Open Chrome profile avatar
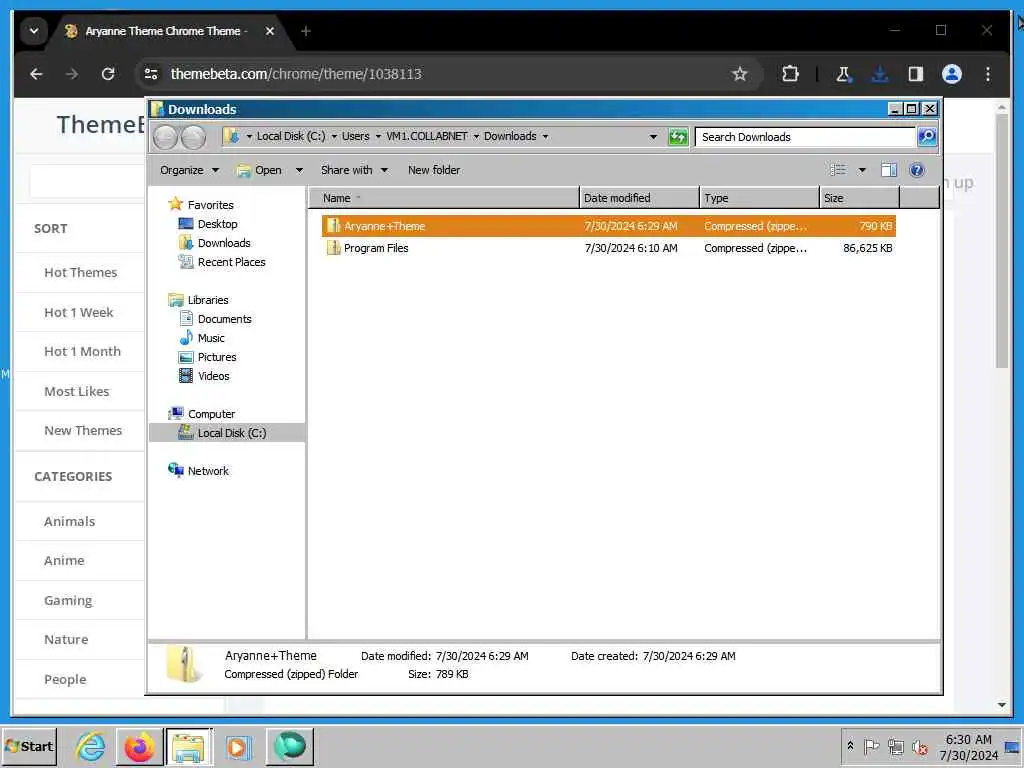 pos(952,74)
